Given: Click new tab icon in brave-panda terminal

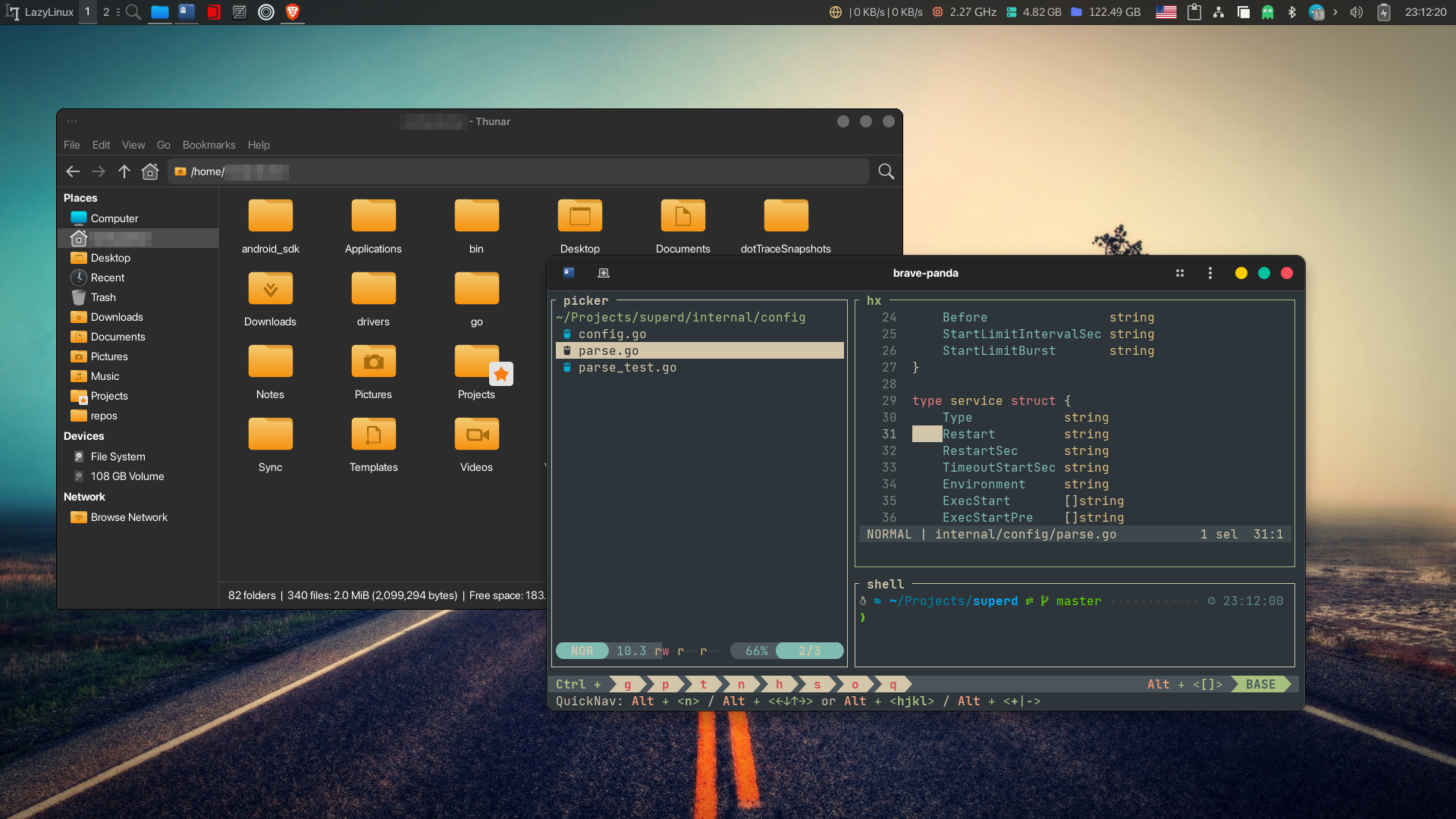Looking at the screenshot, I should coord(604,273).
